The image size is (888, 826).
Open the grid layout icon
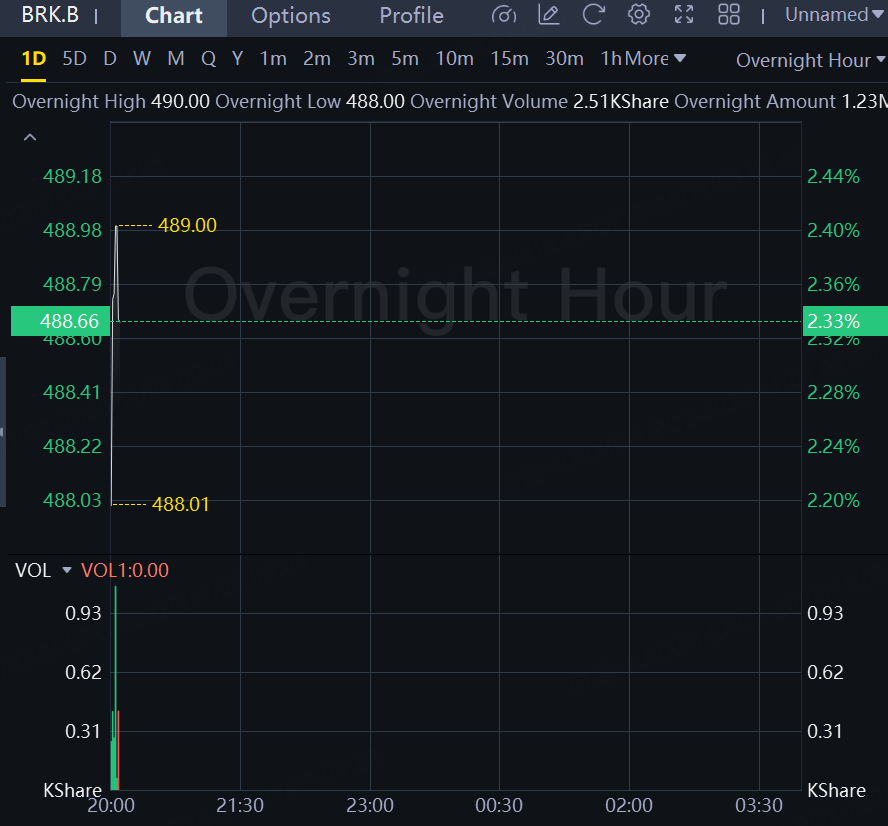point(729,15)
